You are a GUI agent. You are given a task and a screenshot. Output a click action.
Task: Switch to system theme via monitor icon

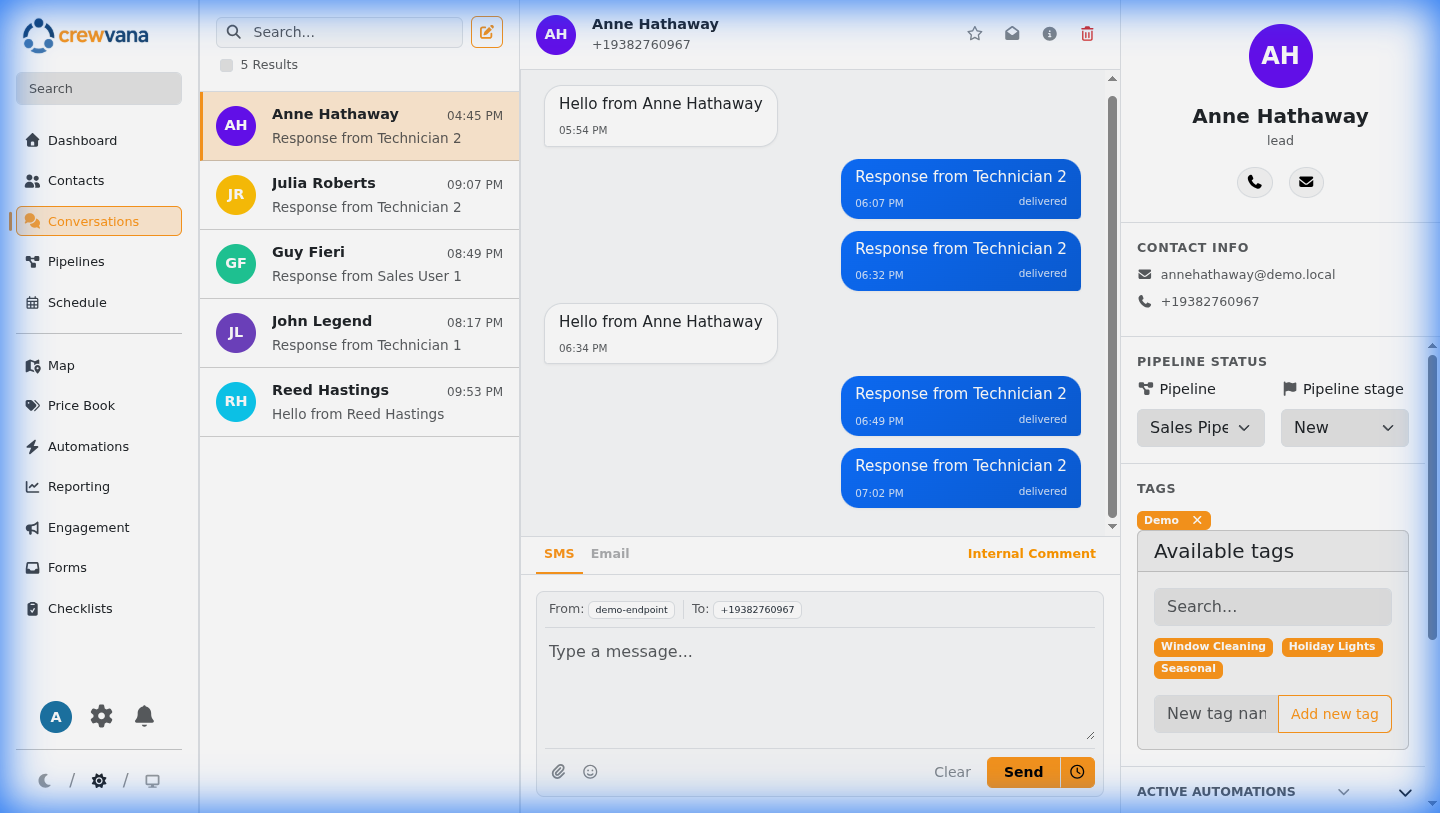(152, 780)
